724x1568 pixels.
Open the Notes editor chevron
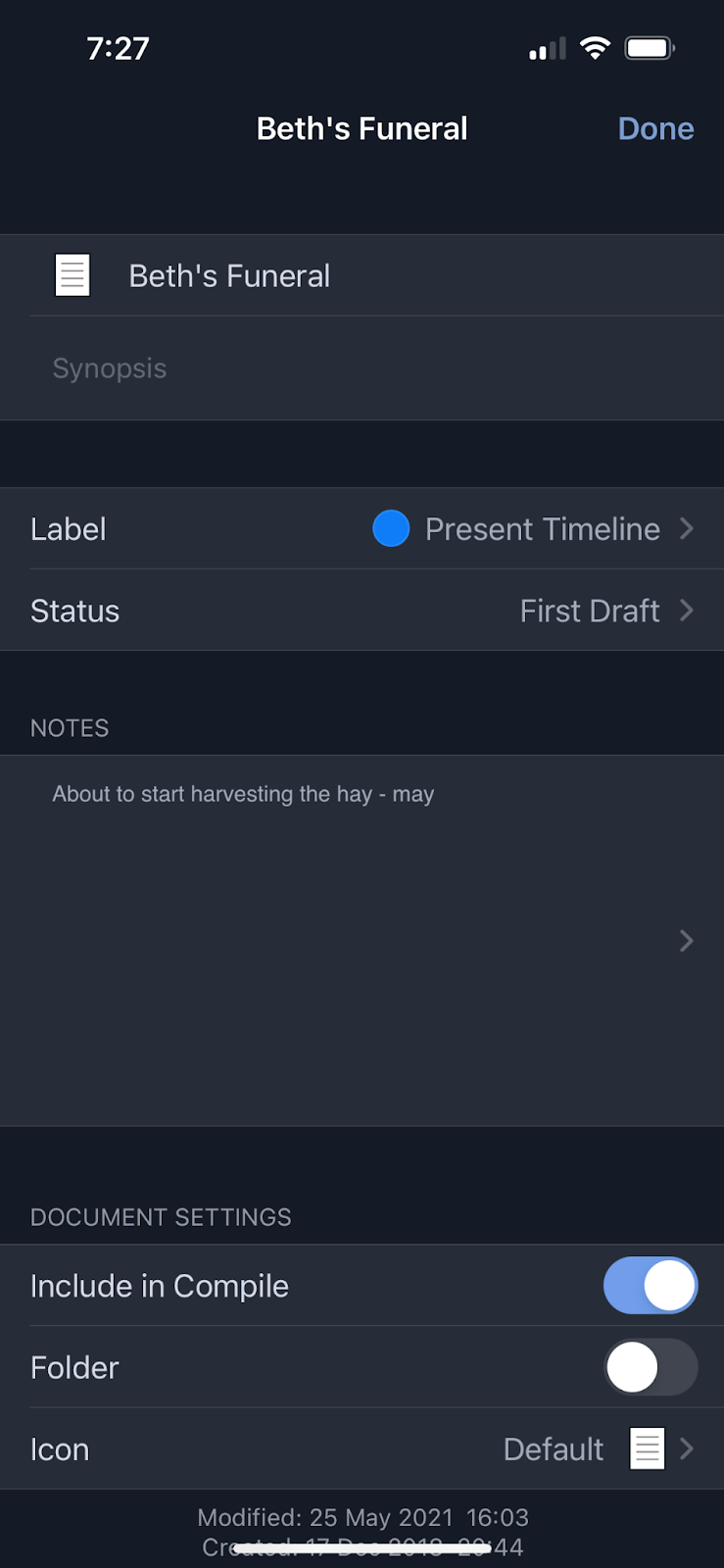click(687, 941)
